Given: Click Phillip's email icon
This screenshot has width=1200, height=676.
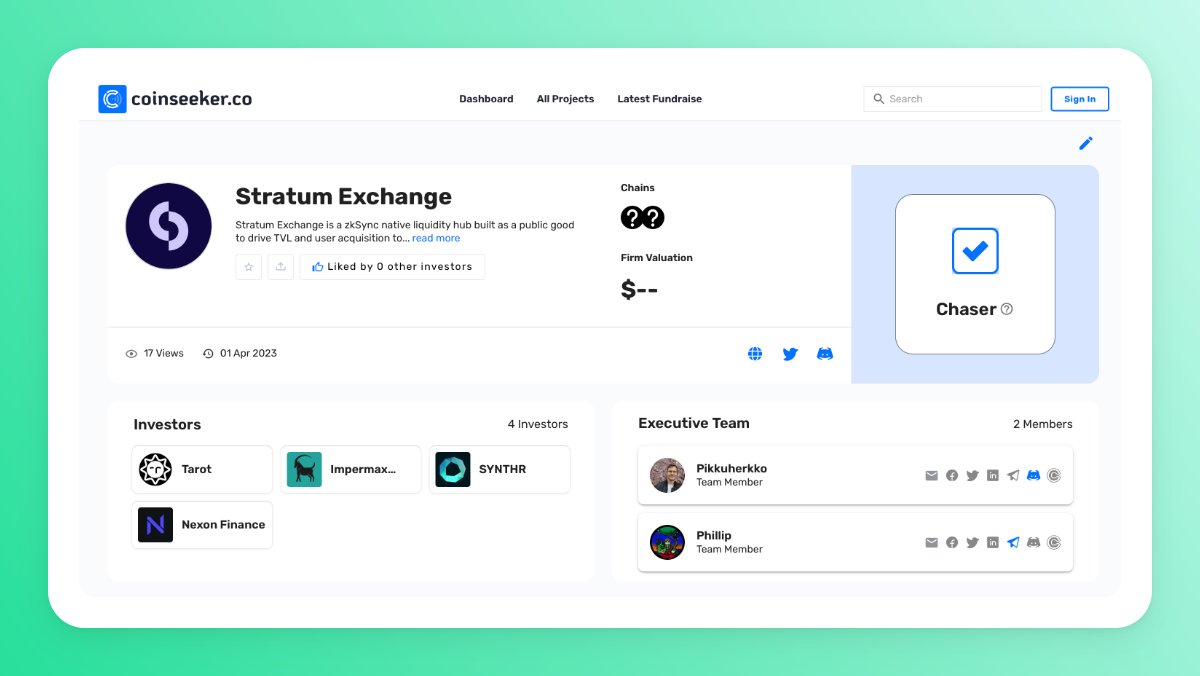Looking at the screenshot, I should point(931,543).
